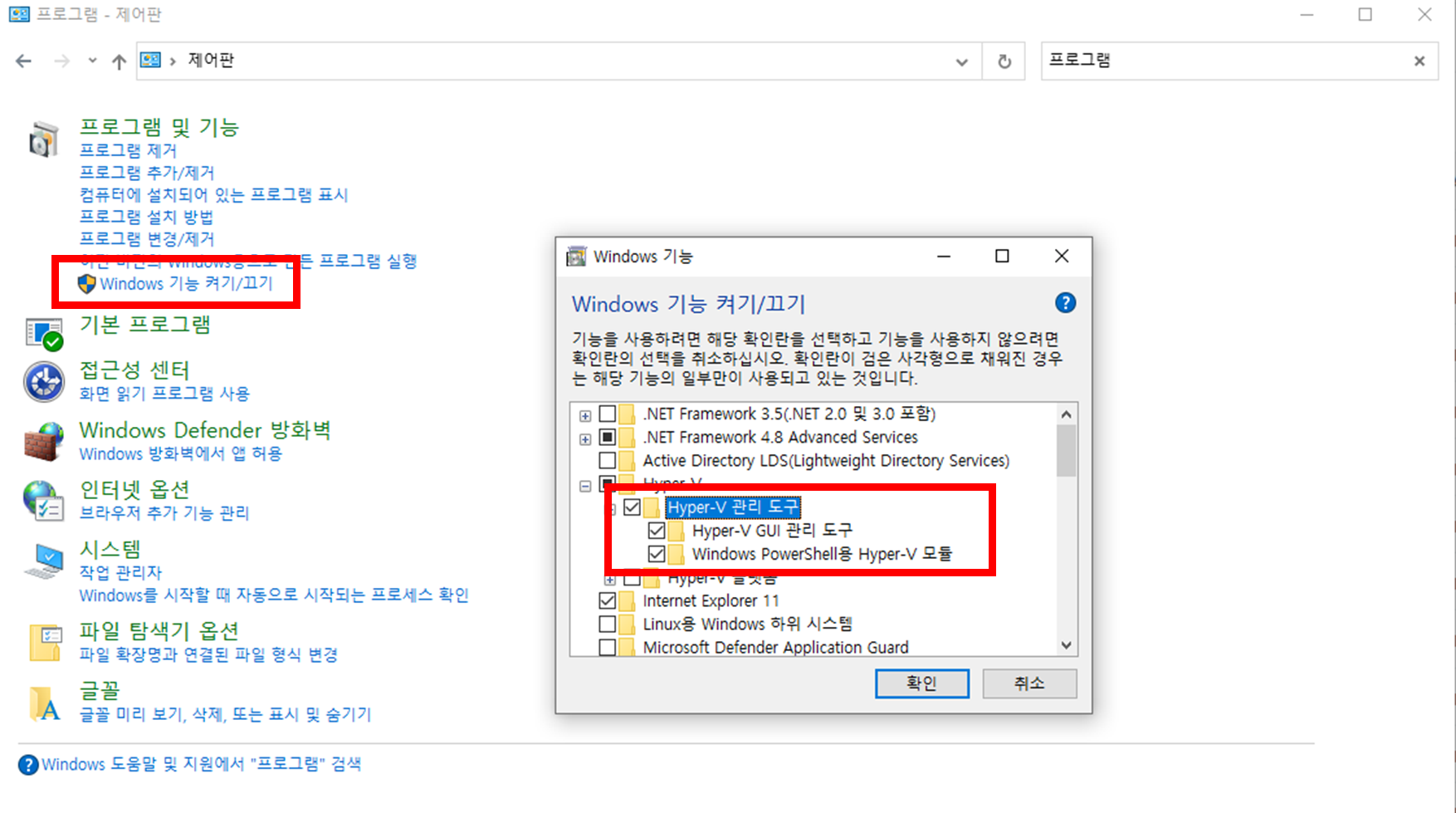Click the help icon beside Windows 도움말 link
Viewport: 1456px width, 813px height.
[28, 765]
